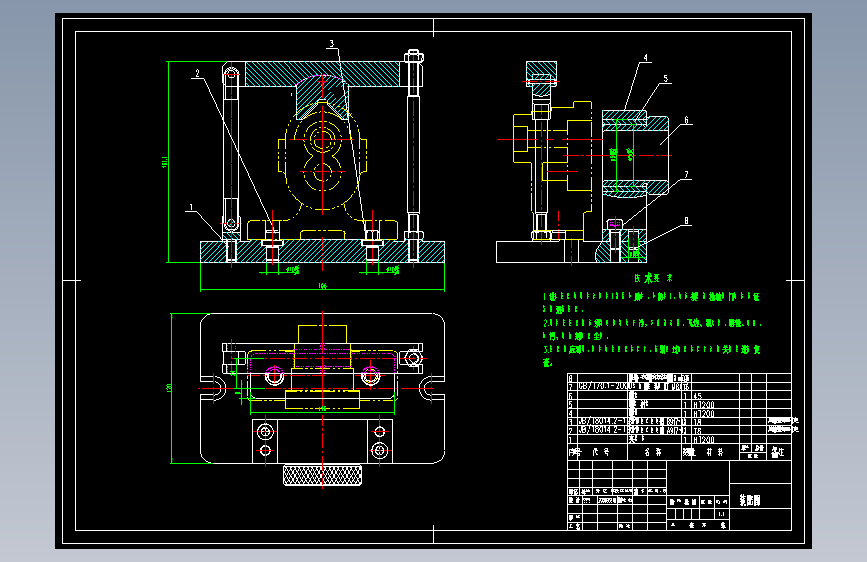This screenshot has width=867, height=562.
Task: Select part balloon number 4 in side view
Action: [645, 58]
